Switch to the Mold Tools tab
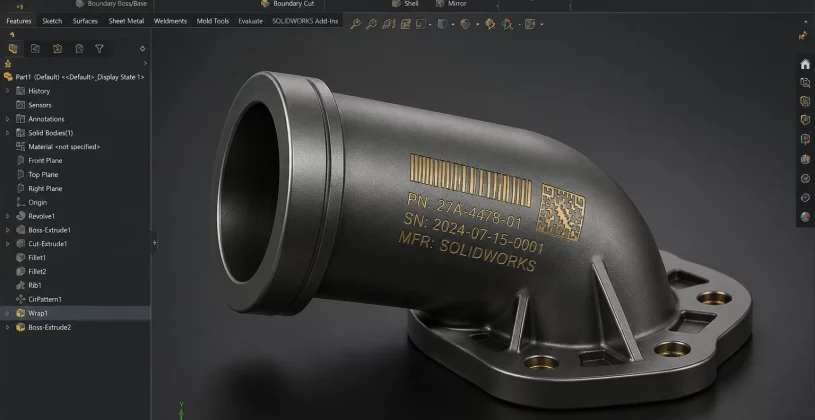Viewport: 815px width, 420px height. pyautogui.click(x=213, y=21)
